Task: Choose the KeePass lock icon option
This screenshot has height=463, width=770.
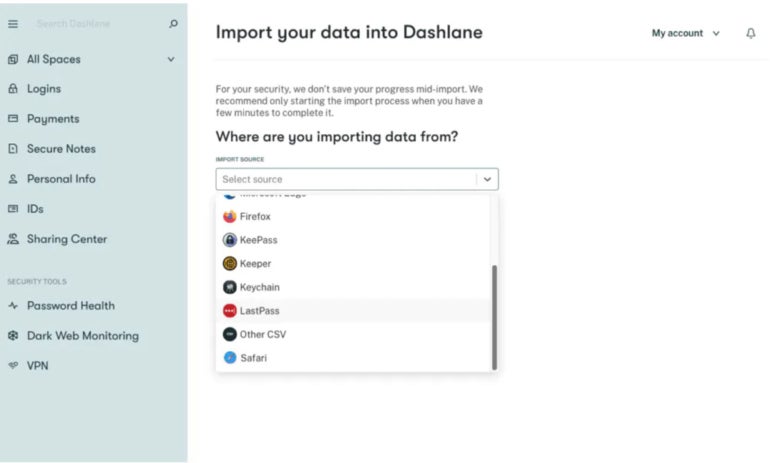Action: coord(230,240)
